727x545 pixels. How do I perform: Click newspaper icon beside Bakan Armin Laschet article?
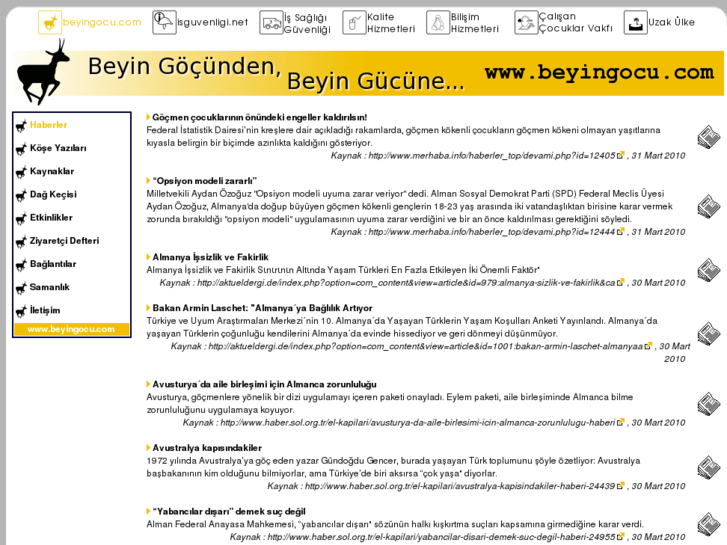coord(708,333)
